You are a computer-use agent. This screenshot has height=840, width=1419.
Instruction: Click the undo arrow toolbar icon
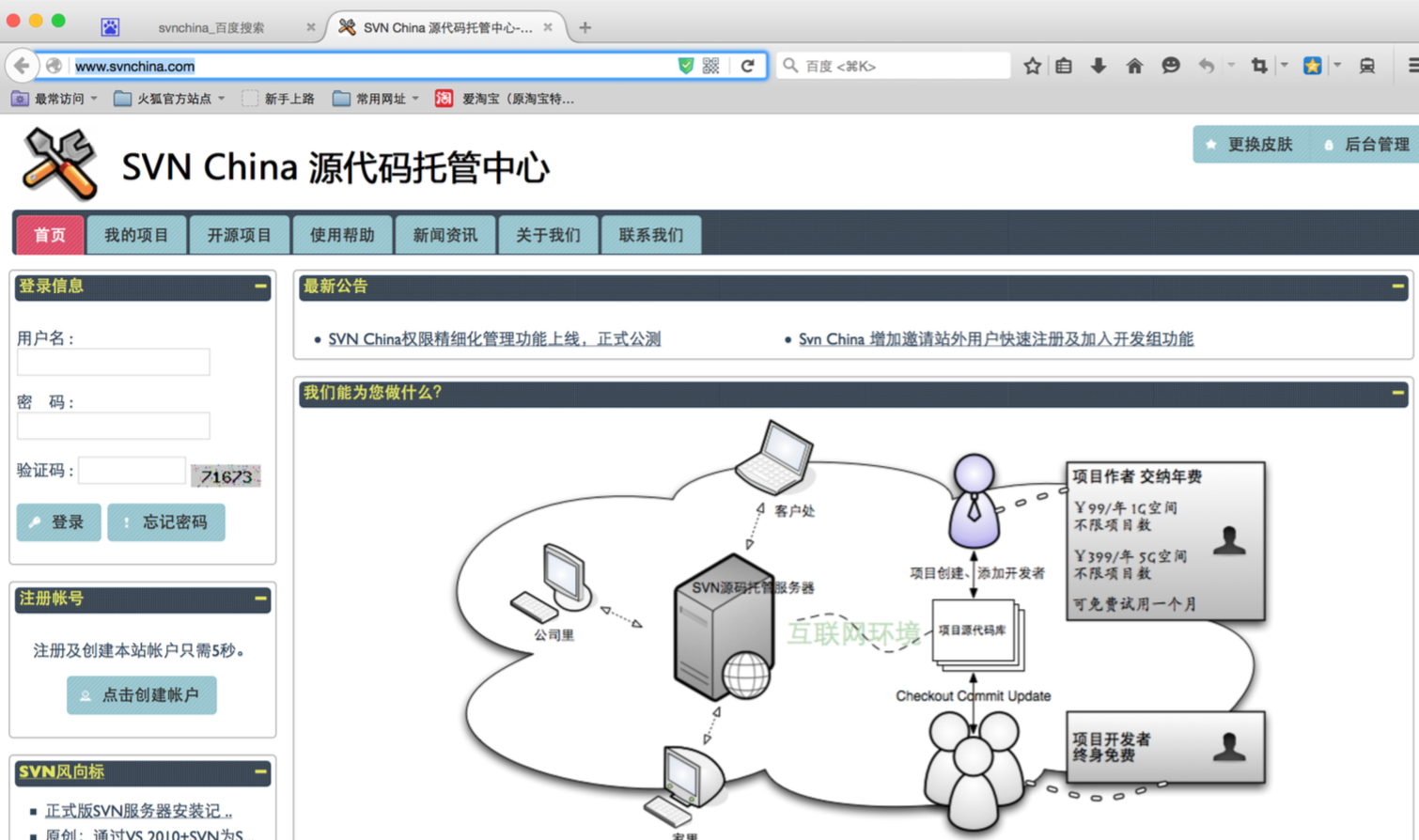1207,66
